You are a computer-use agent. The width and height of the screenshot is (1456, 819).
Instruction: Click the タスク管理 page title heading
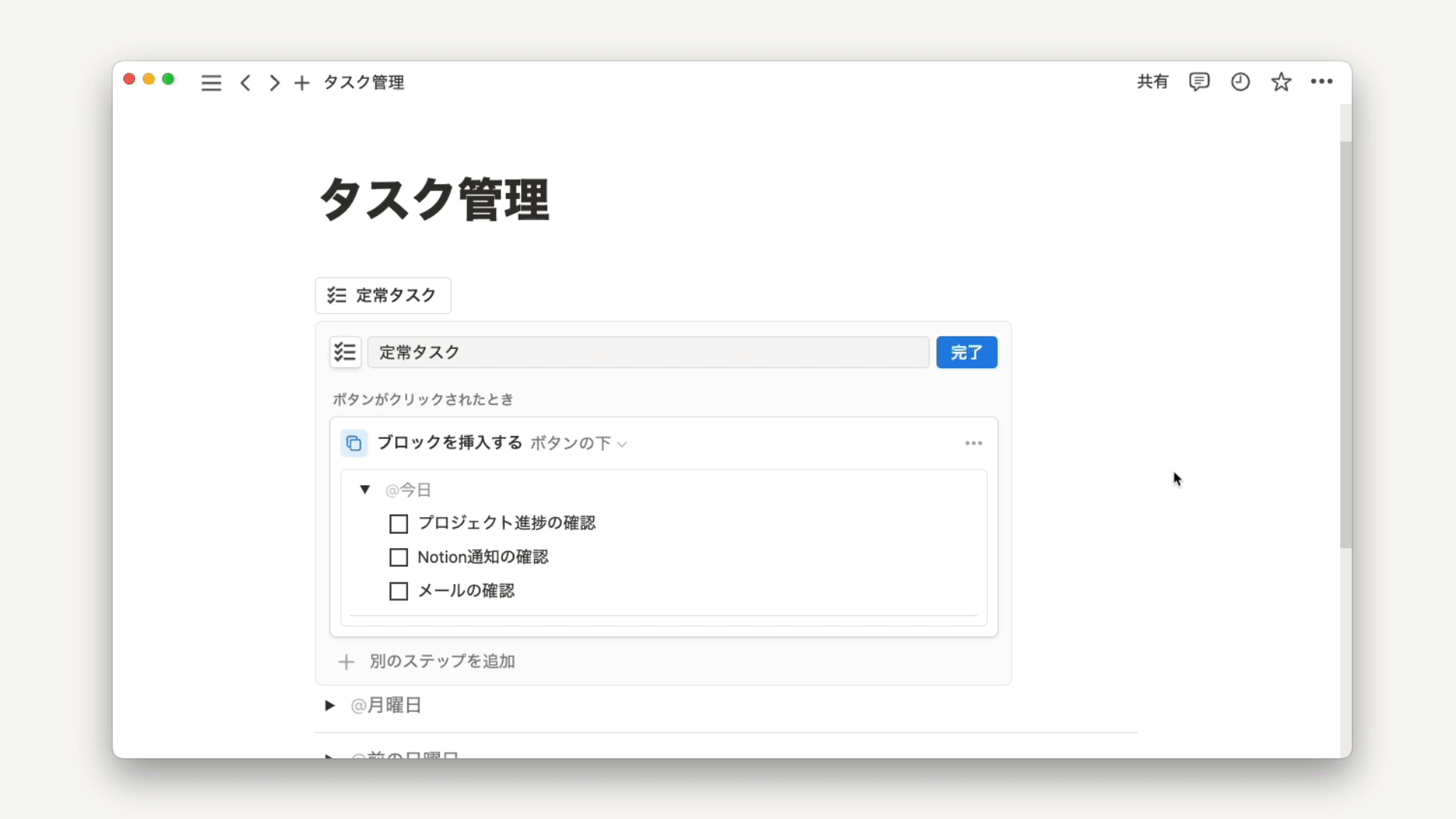point(434,199)
